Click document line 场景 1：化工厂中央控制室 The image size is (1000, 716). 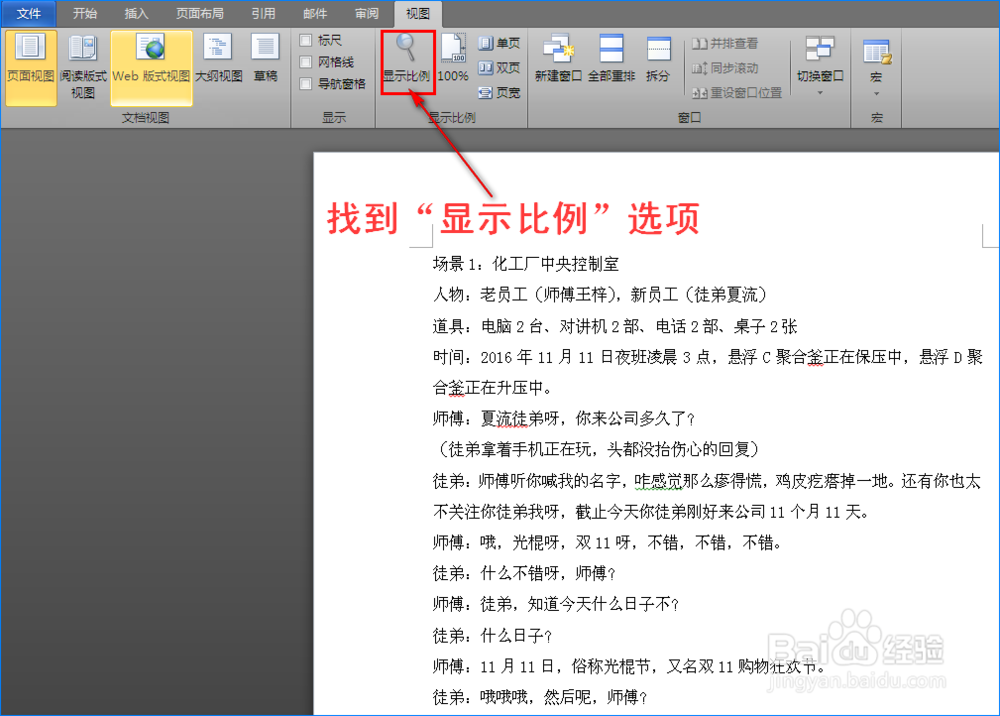point(526,264)
